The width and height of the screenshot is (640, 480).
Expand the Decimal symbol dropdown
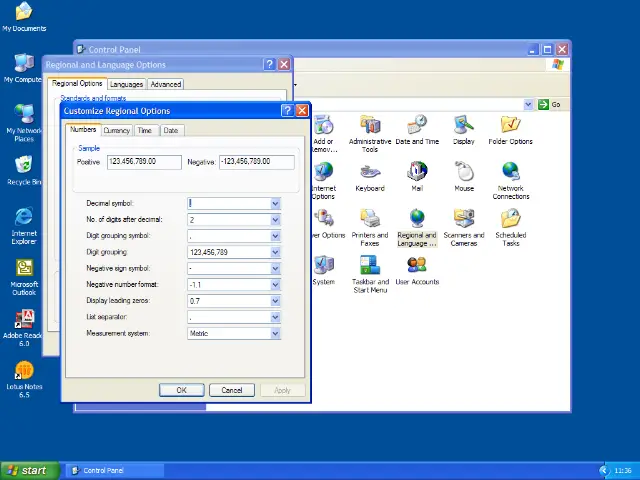tap(275, 204)
